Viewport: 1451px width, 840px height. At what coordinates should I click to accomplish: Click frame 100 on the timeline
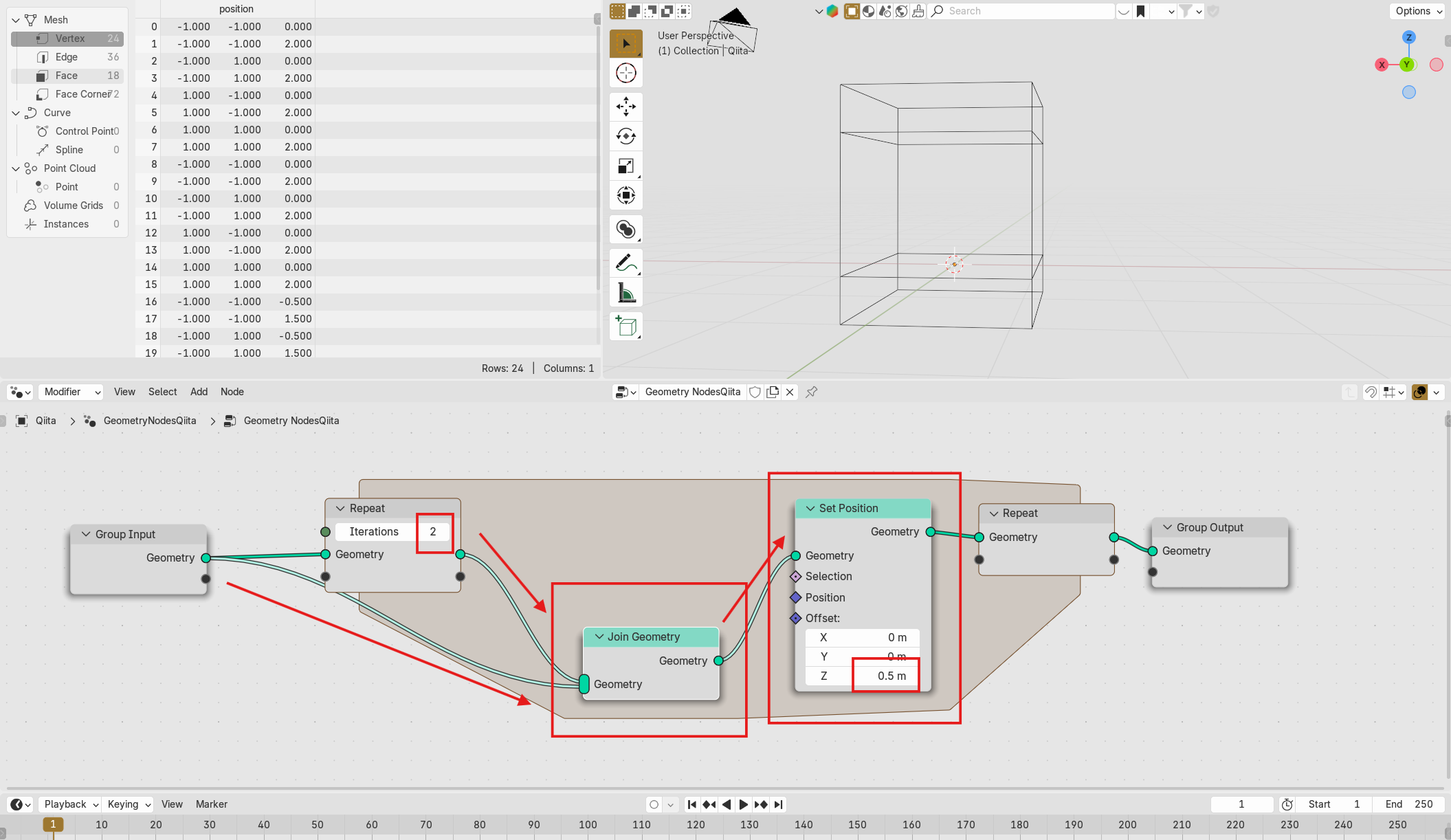pyautogui.click(x=587, y=824)
